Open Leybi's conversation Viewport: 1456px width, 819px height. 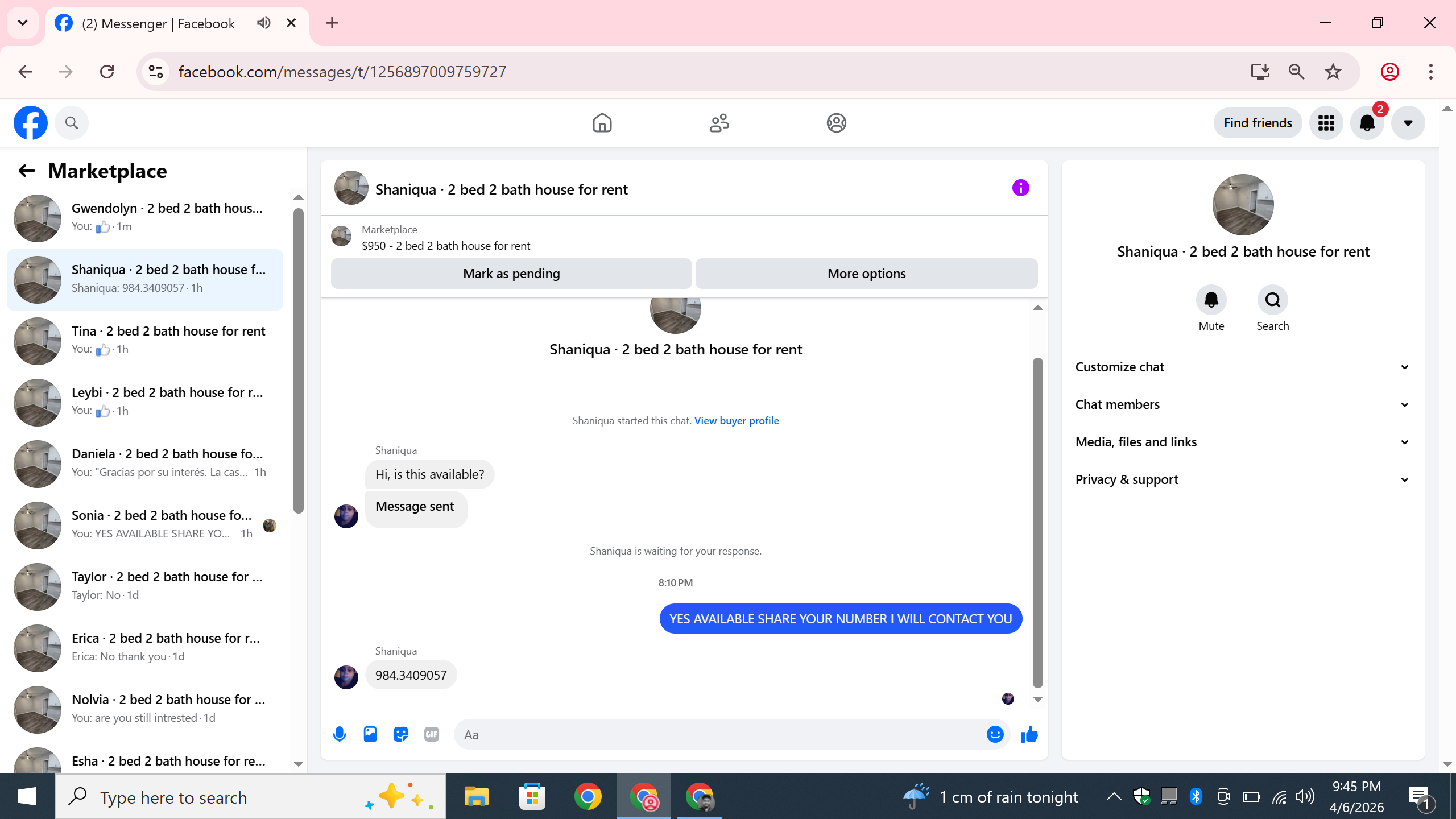145,403
